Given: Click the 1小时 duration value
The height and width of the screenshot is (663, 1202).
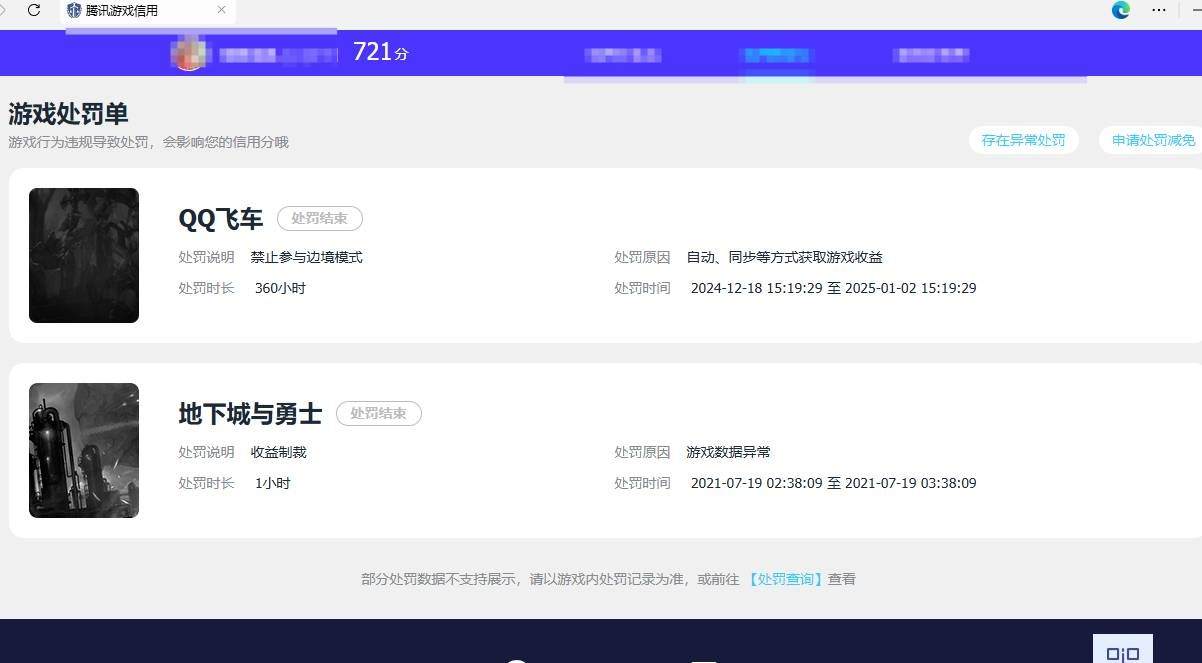Looking at the screenshot, I should click(x=273, y=483).
